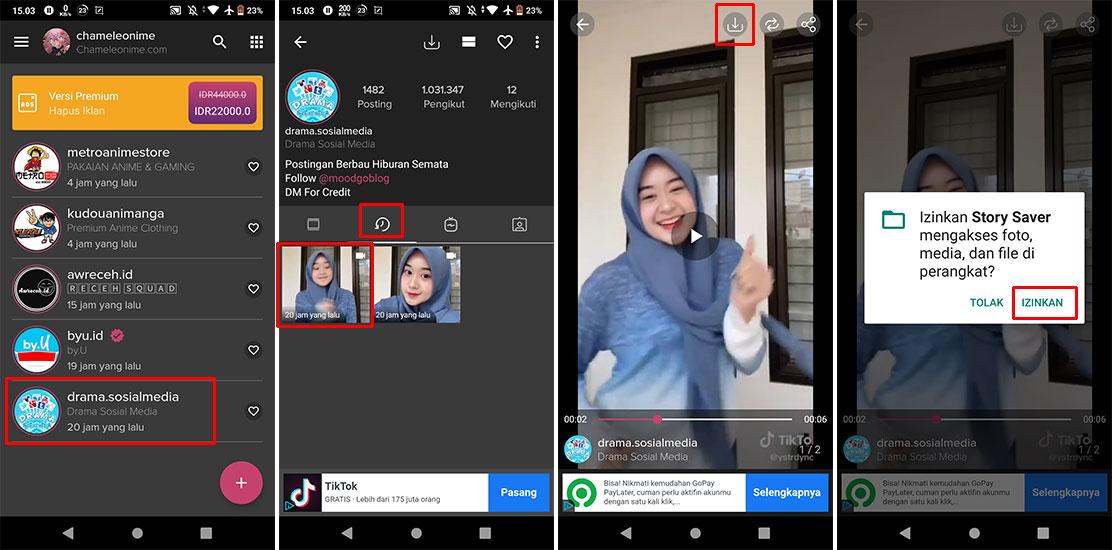Tap Pasang on the TikTok ad
The height and width of the screenshot is (550, 1112).
tap(518, 493)
